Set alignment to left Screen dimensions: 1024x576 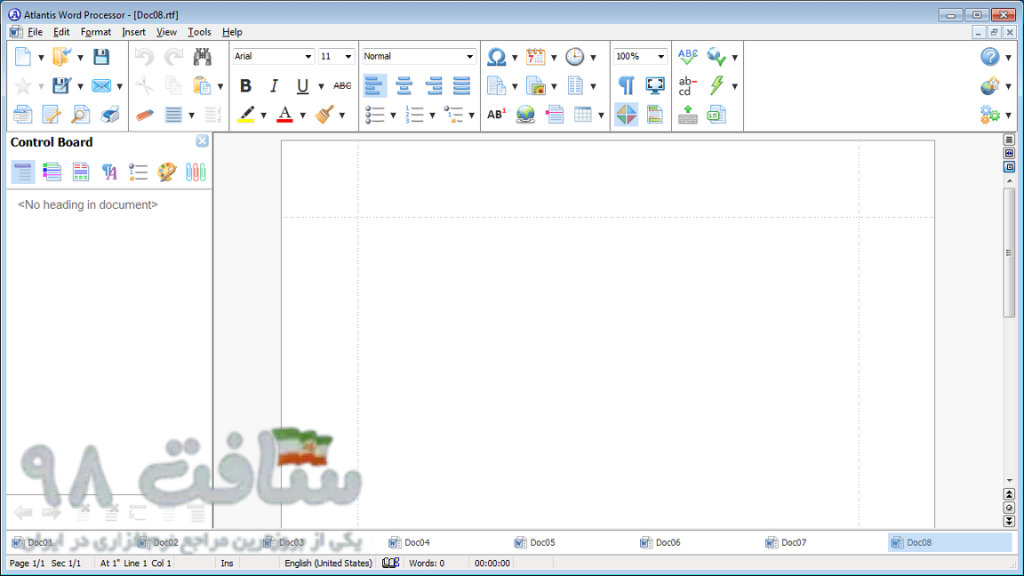pyautogui.click(x=374, y=86)
